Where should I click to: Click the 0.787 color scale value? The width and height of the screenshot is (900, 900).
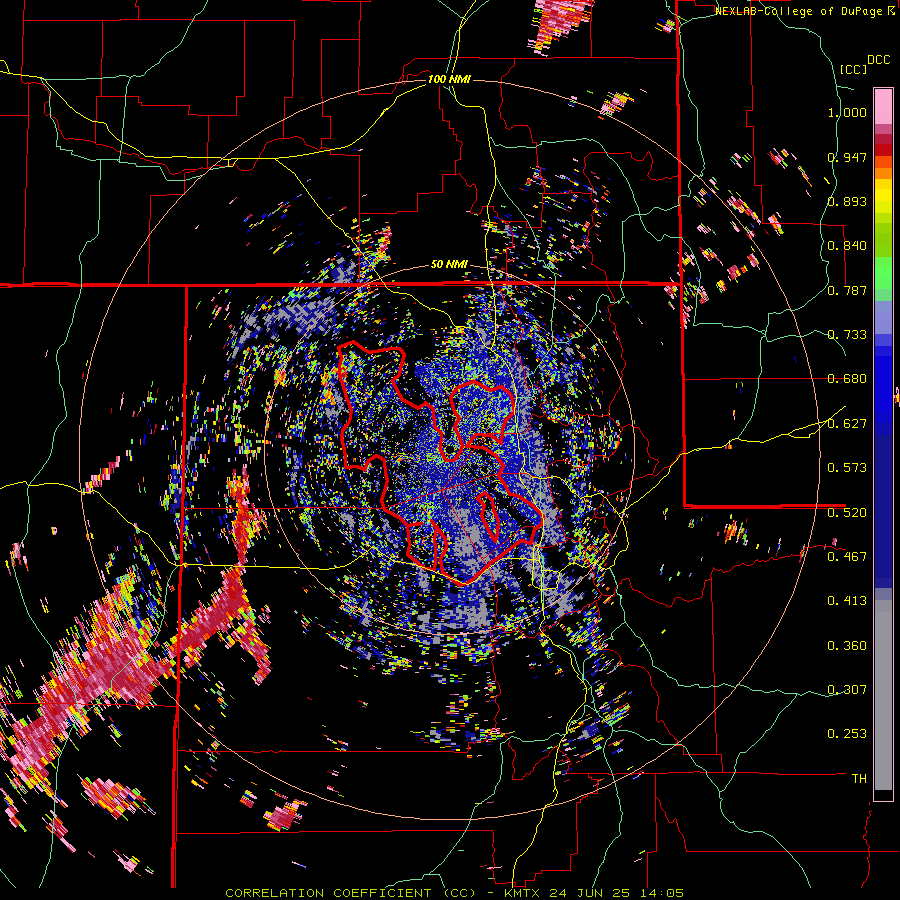pyautogui.click(x=847, y=290)
